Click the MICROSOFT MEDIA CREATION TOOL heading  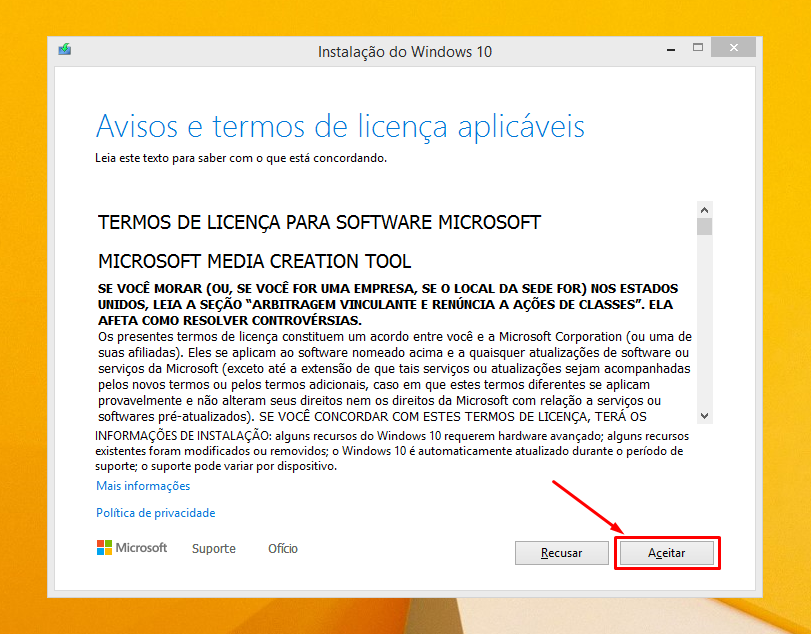(254, 262)
